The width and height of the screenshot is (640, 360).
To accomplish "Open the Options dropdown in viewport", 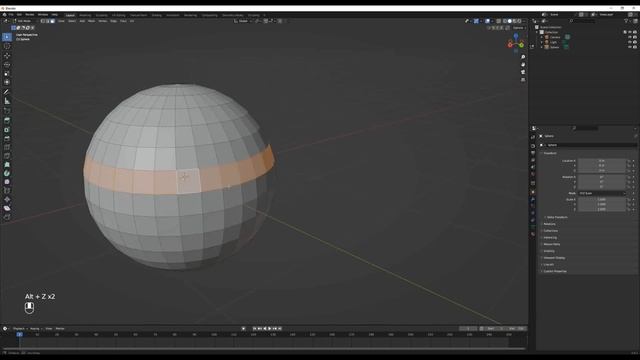I will pos(519,28).
